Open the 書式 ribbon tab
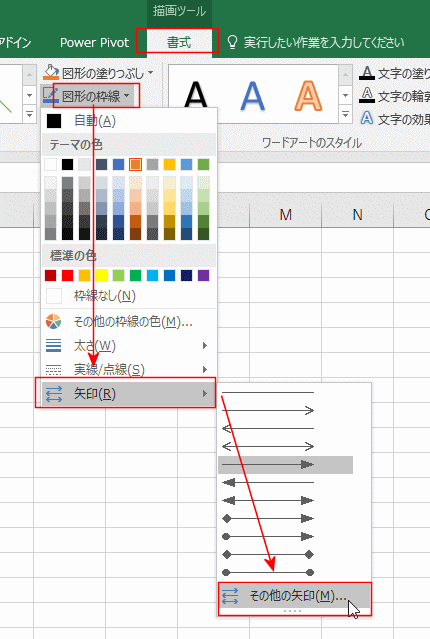 pyautogui.click(x=178, y=42)
